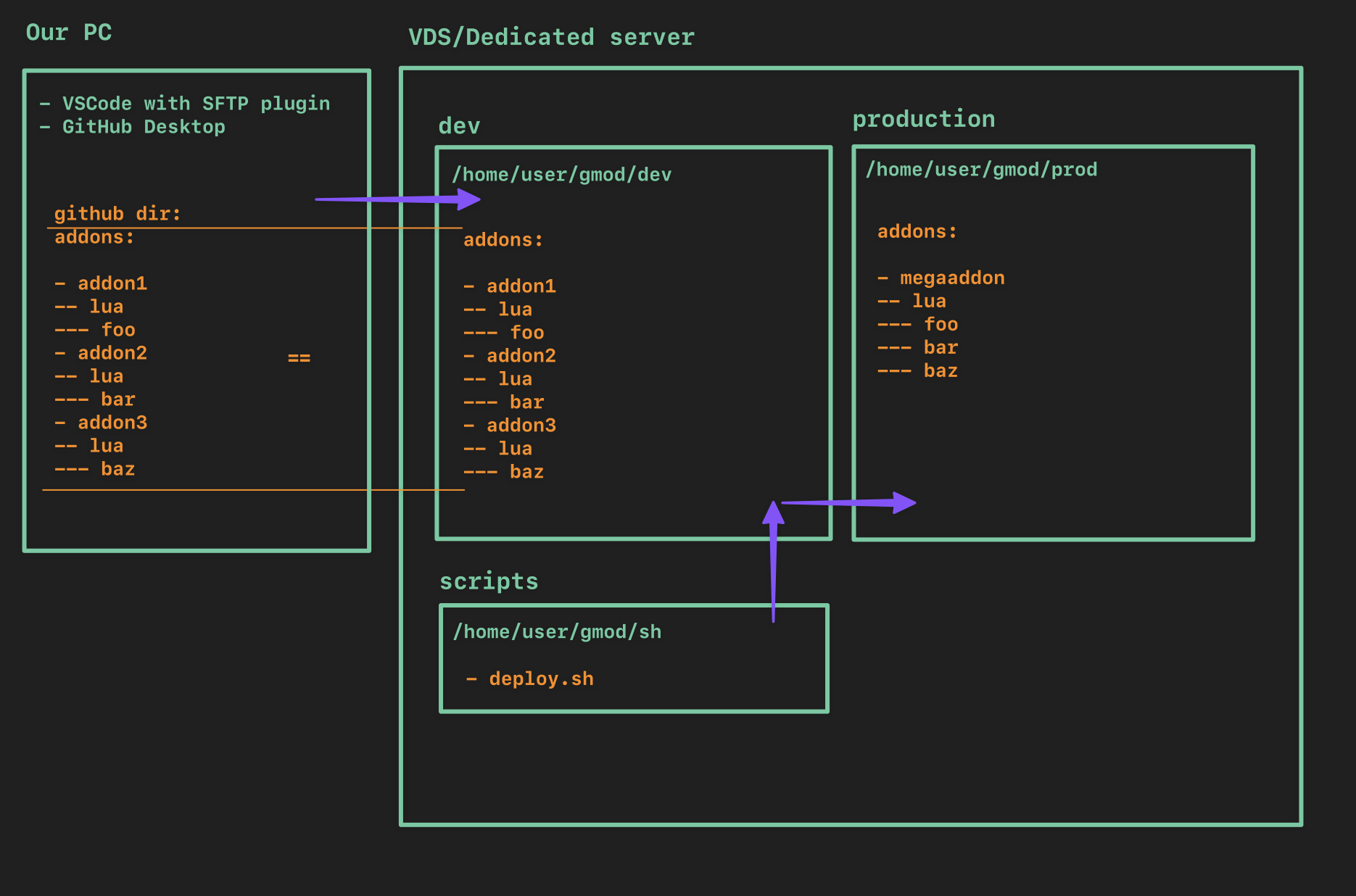Select '– GitHub Desktop' line

pos(132,127)
